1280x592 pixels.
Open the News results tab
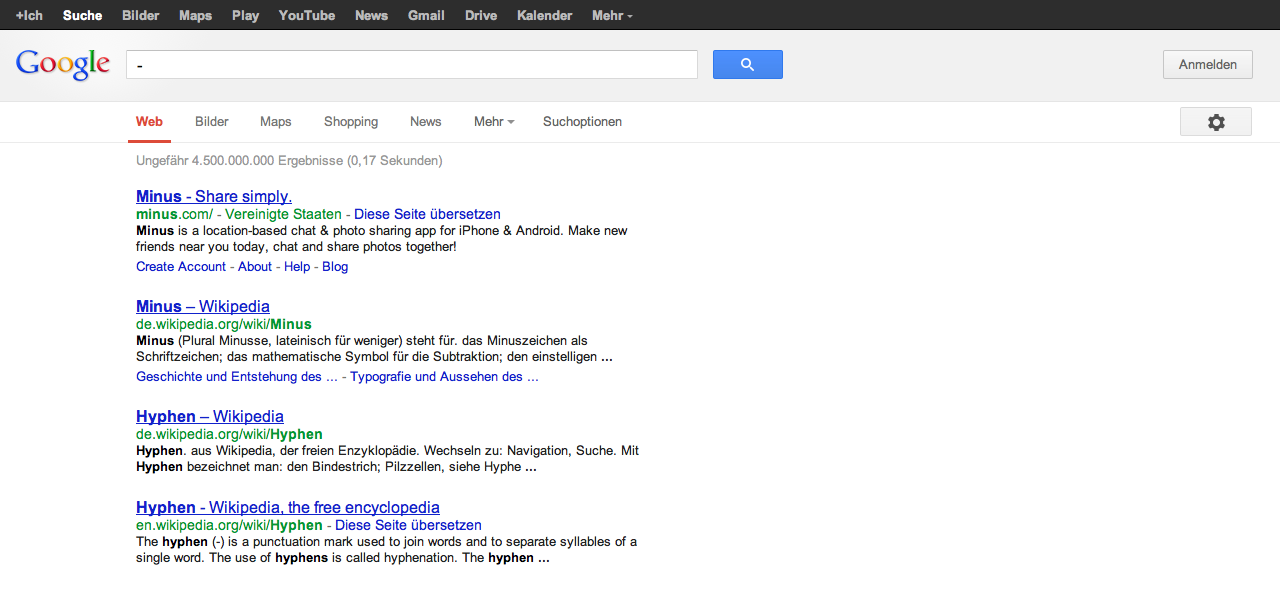(425, 122)
